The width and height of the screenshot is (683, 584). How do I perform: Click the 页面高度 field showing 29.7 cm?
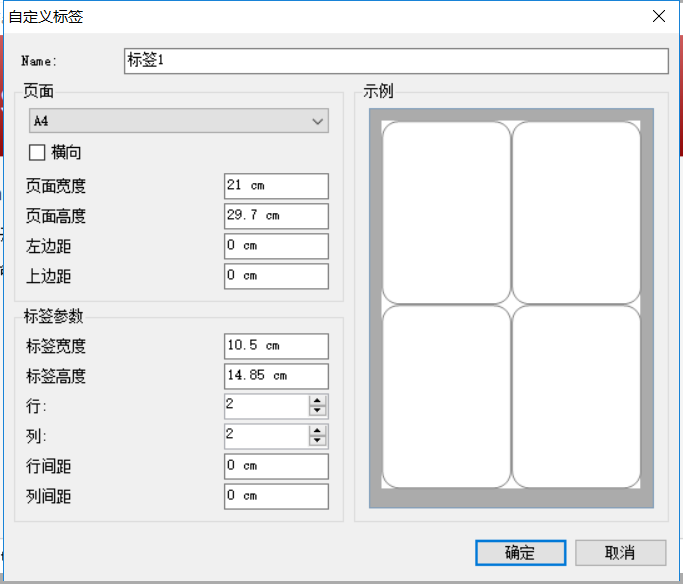tap(276, 216)
